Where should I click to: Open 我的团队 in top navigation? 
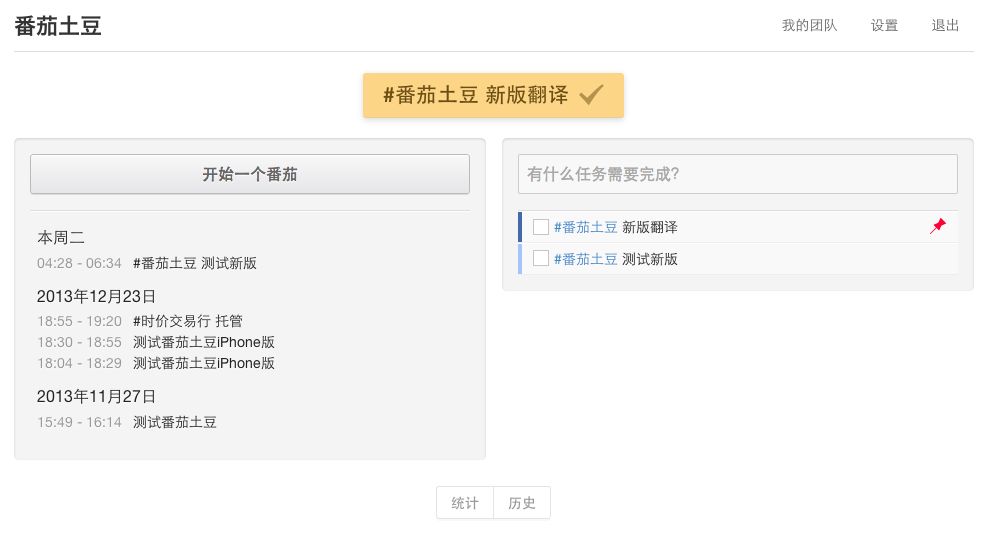tap(809, 26)
